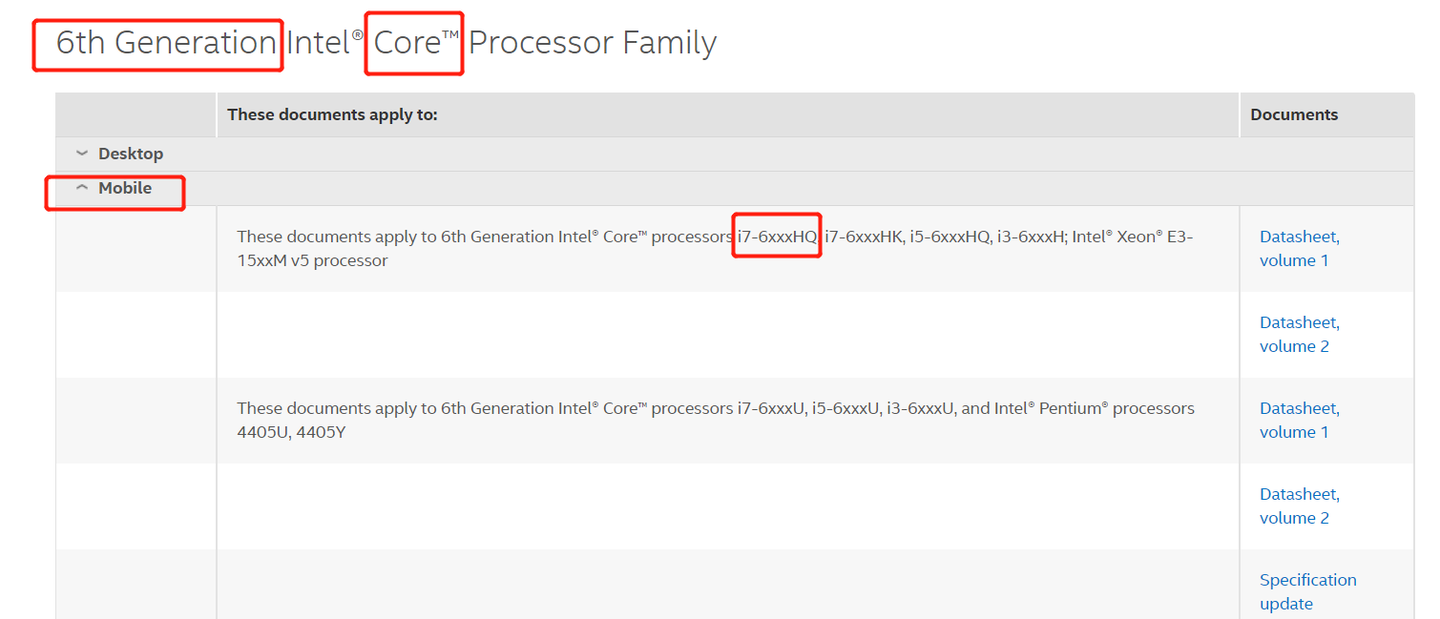The width and height of the screenshot is (1440, 619).
Task: Click "Processor Family" in the page heading
Action: coord(592,43)
